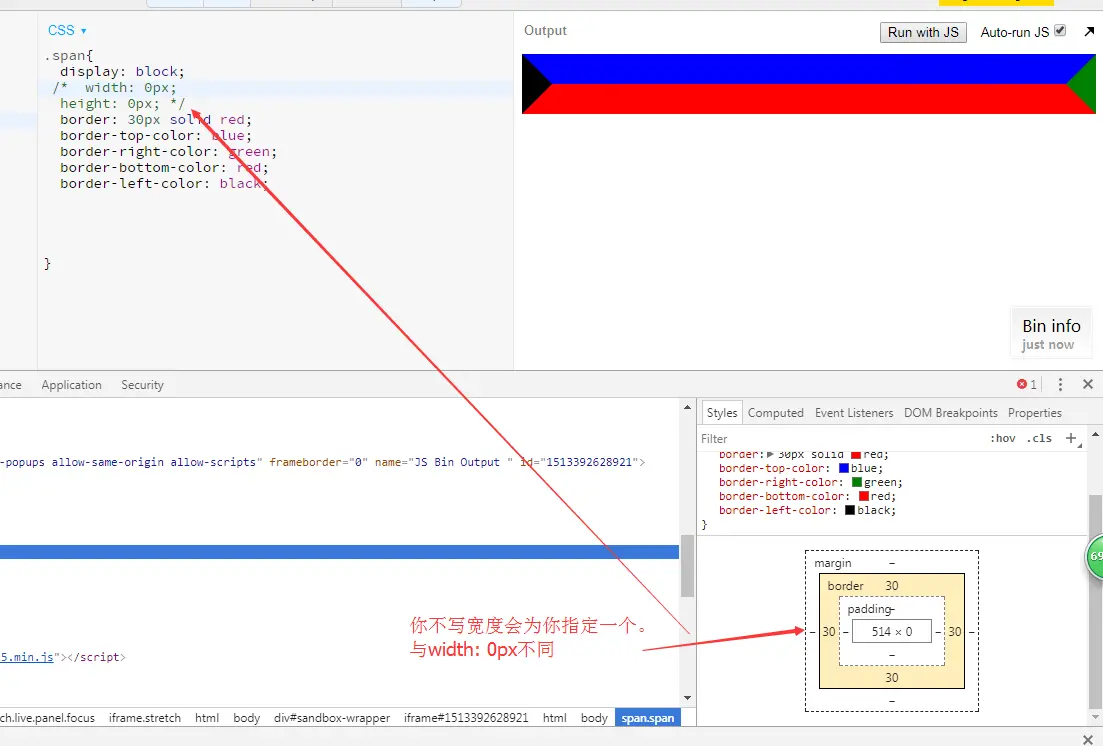The image size is (1103, 746).
Task: Select iframe#1513392628921 in the breadcrumb
Action: (466, 718)
